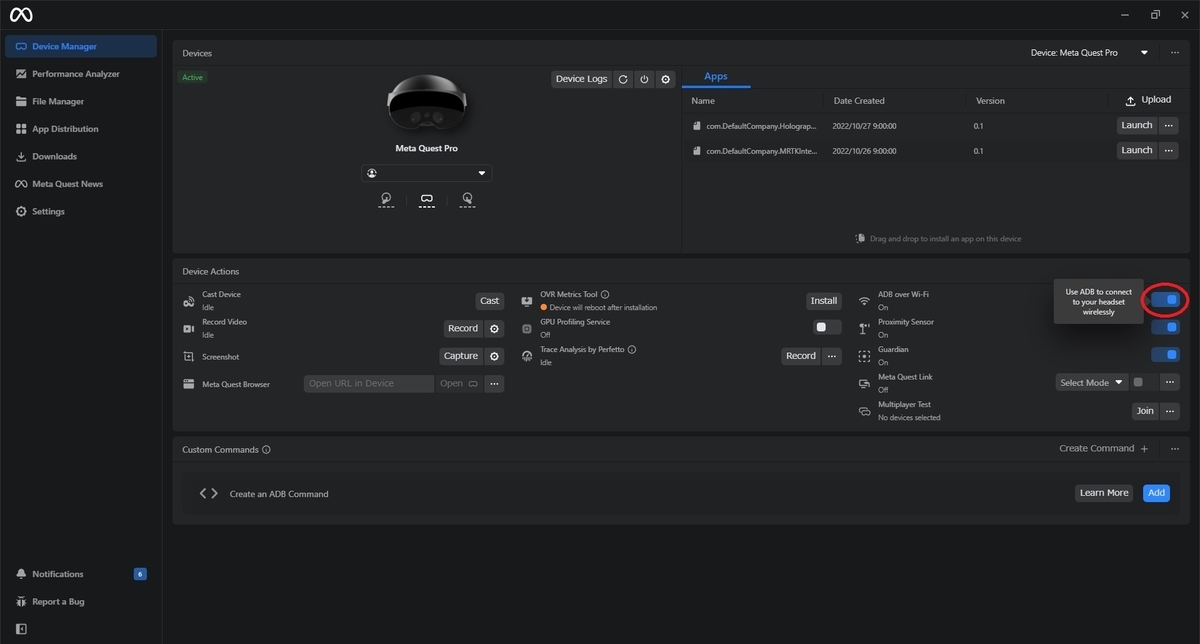Open Meta Quest News
The height and width of the screenshot is (644, 1200).
point(81,184)
